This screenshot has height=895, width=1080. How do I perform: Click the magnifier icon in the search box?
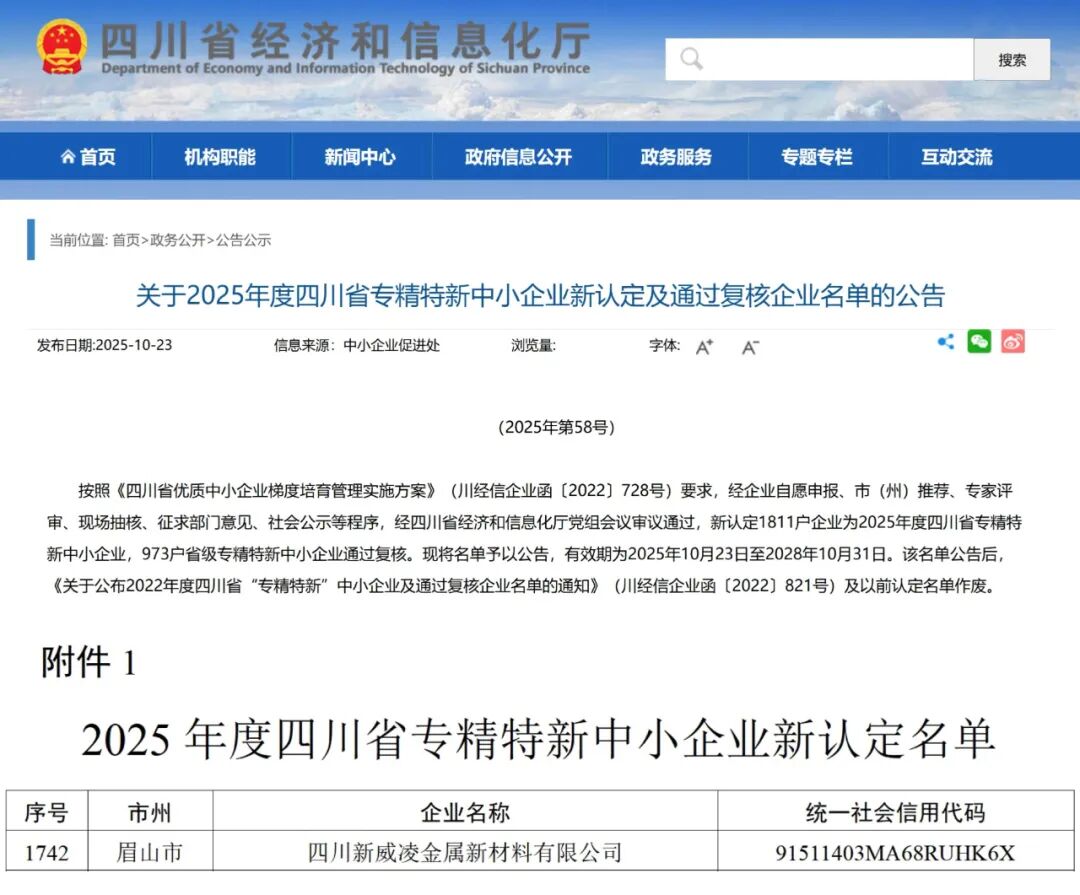[691, 58]
